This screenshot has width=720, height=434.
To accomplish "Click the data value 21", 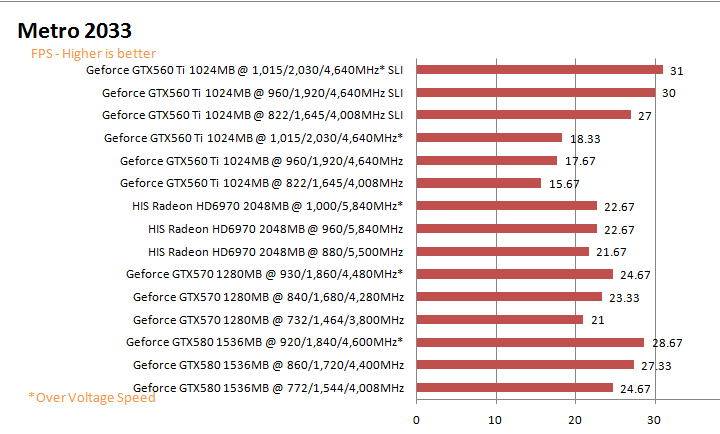I will point(597,320).
